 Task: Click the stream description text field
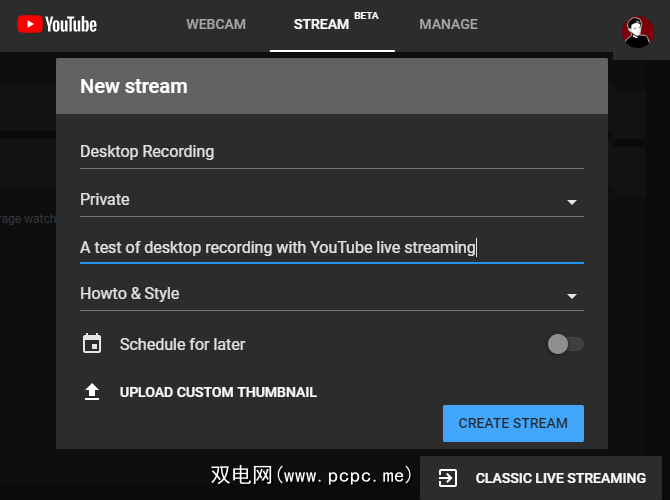330,247
